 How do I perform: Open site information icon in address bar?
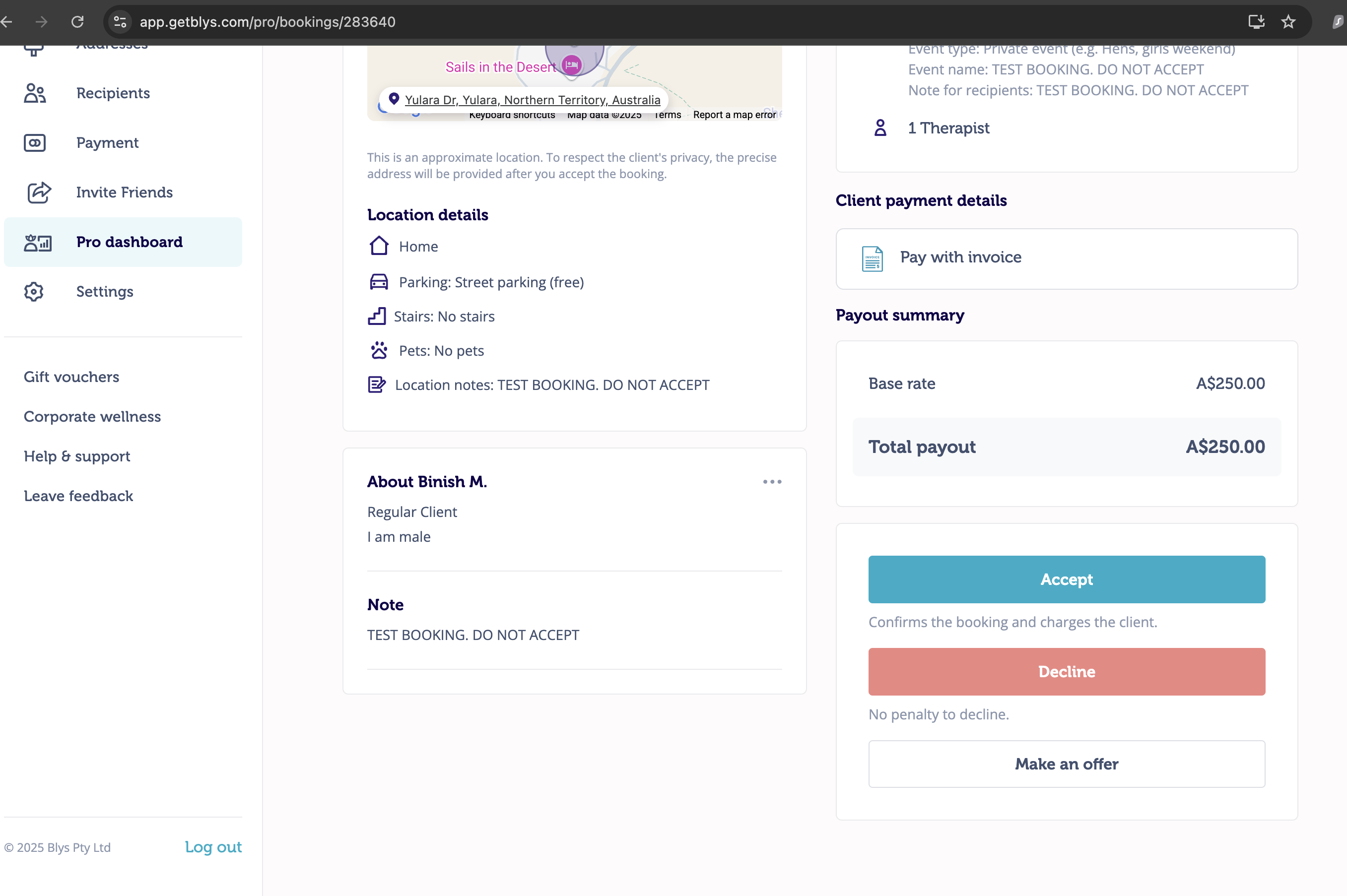(x=120, y=22)
